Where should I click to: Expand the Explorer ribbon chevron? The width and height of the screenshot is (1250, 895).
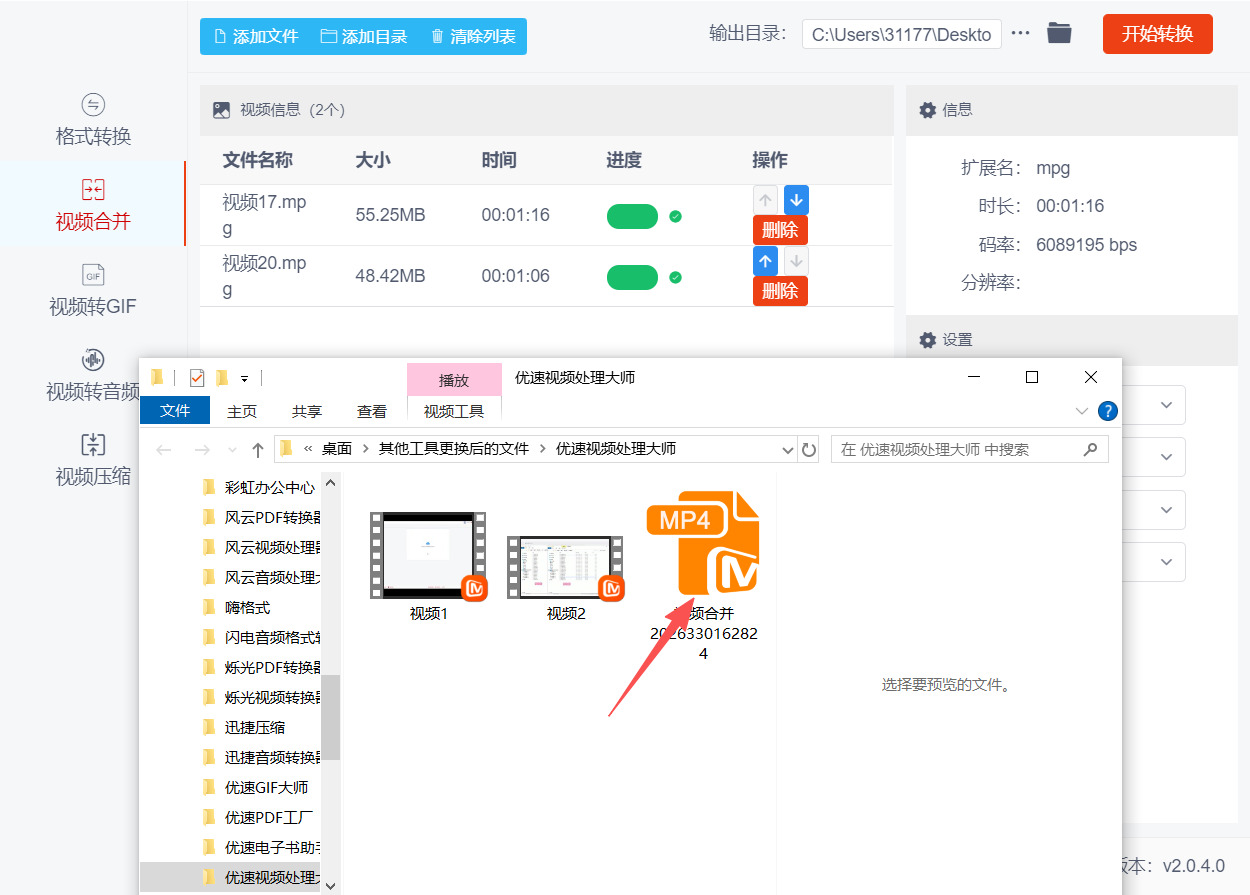[x=1082, y=411]
